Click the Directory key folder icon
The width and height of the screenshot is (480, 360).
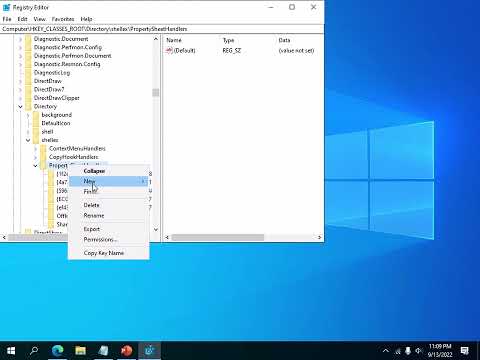coord(29,106)
